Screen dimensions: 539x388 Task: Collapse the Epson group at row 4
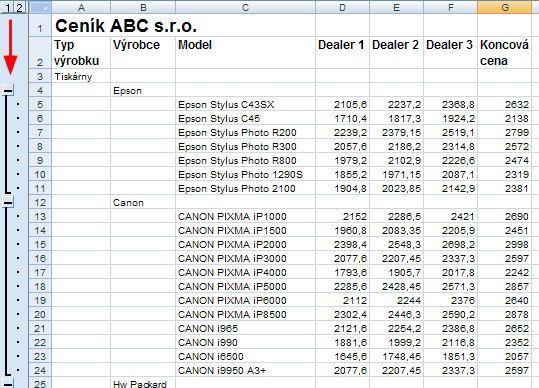tap(8, 90)
